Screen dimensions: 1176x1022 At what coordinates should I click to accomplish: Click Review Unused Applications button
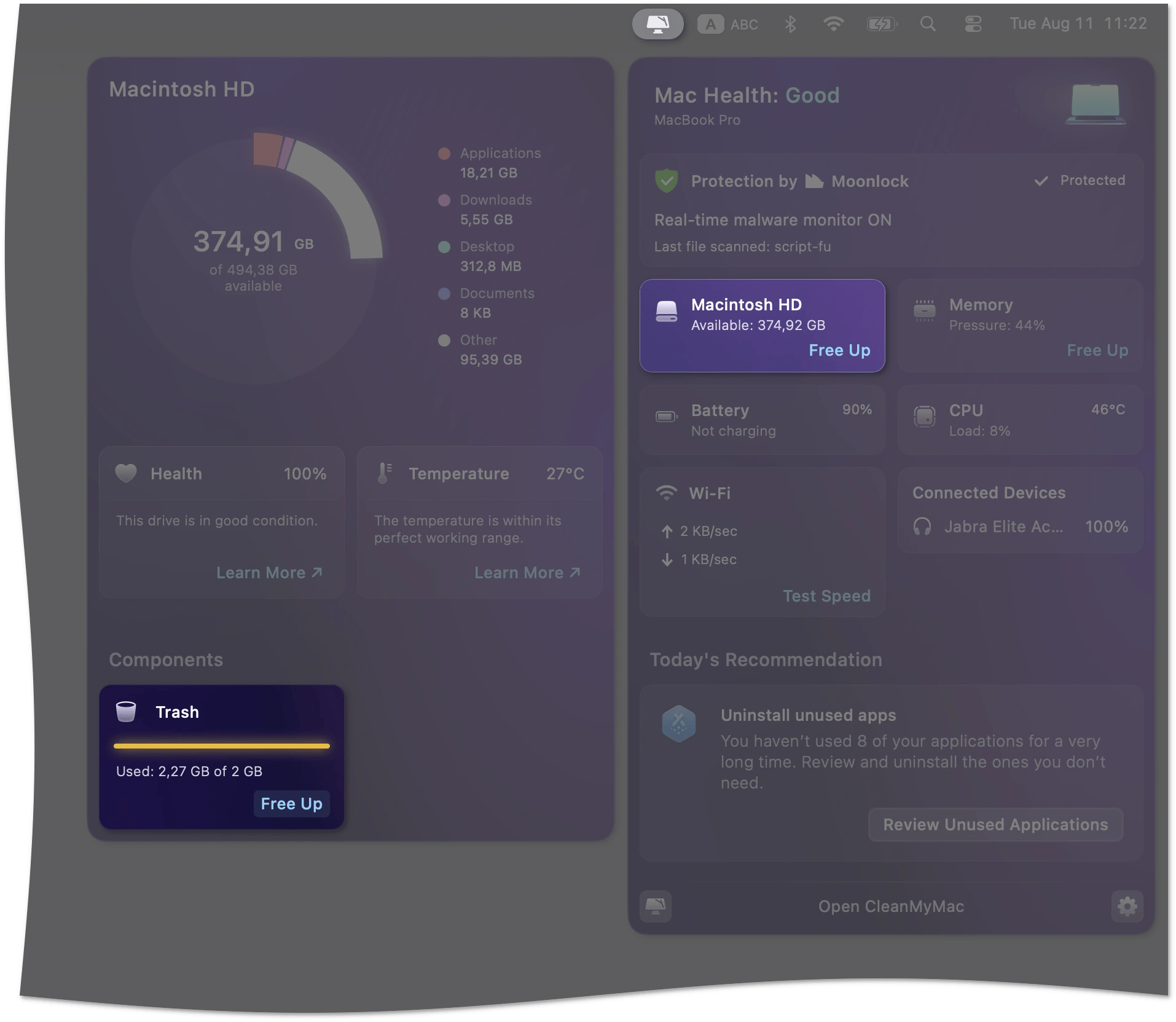[995, 825]
